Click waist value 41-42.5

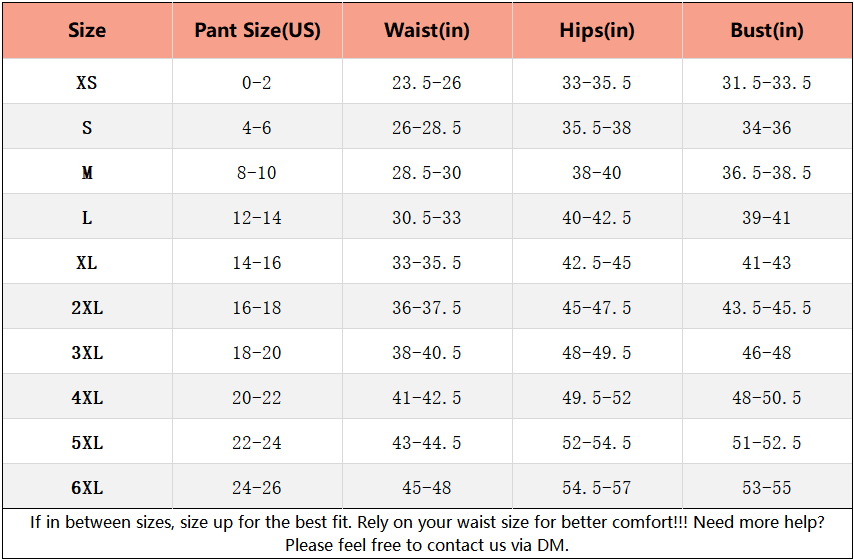(427, 398)
